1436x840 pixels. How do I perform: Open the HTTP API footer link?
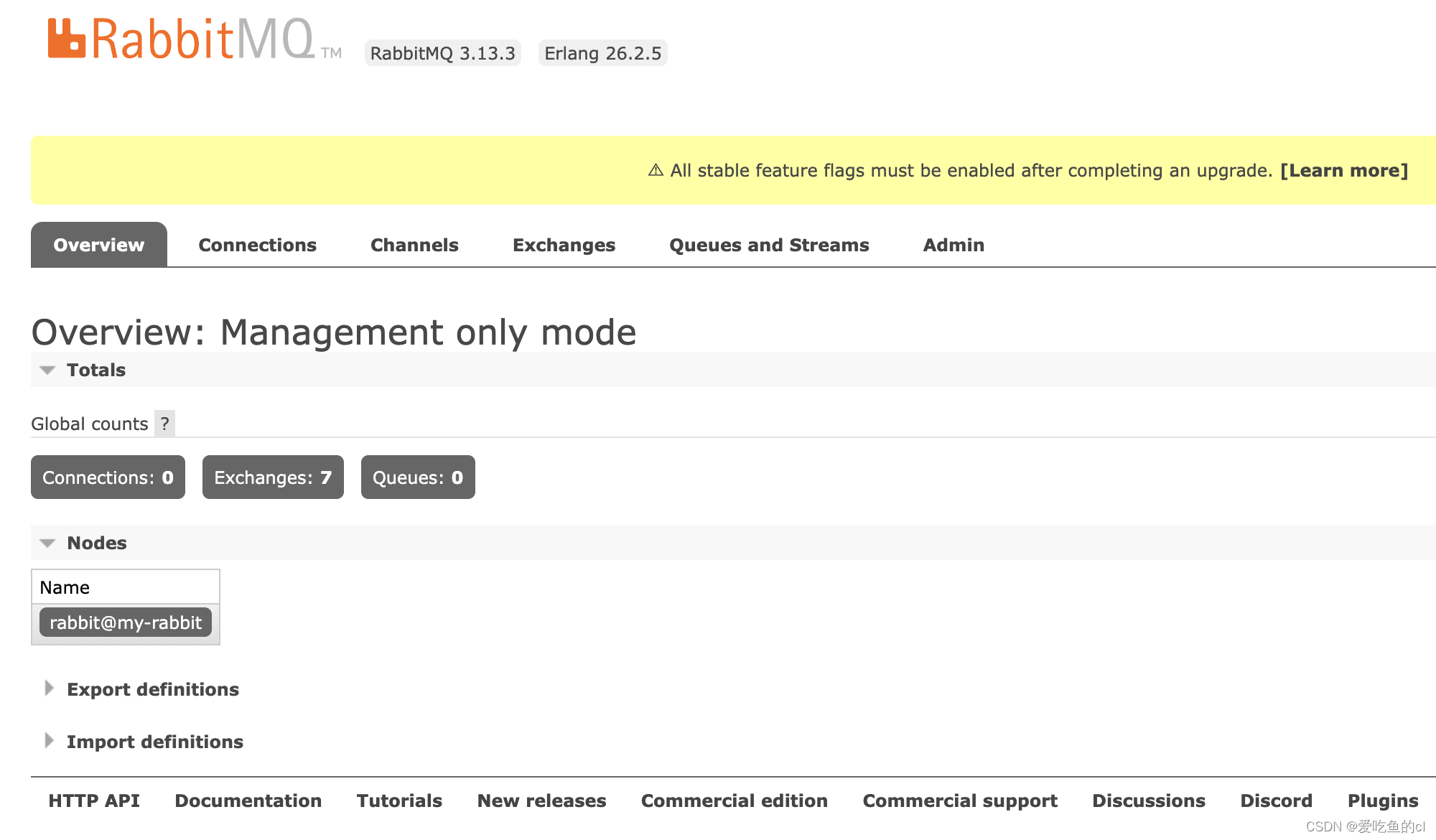click(93, 801)
